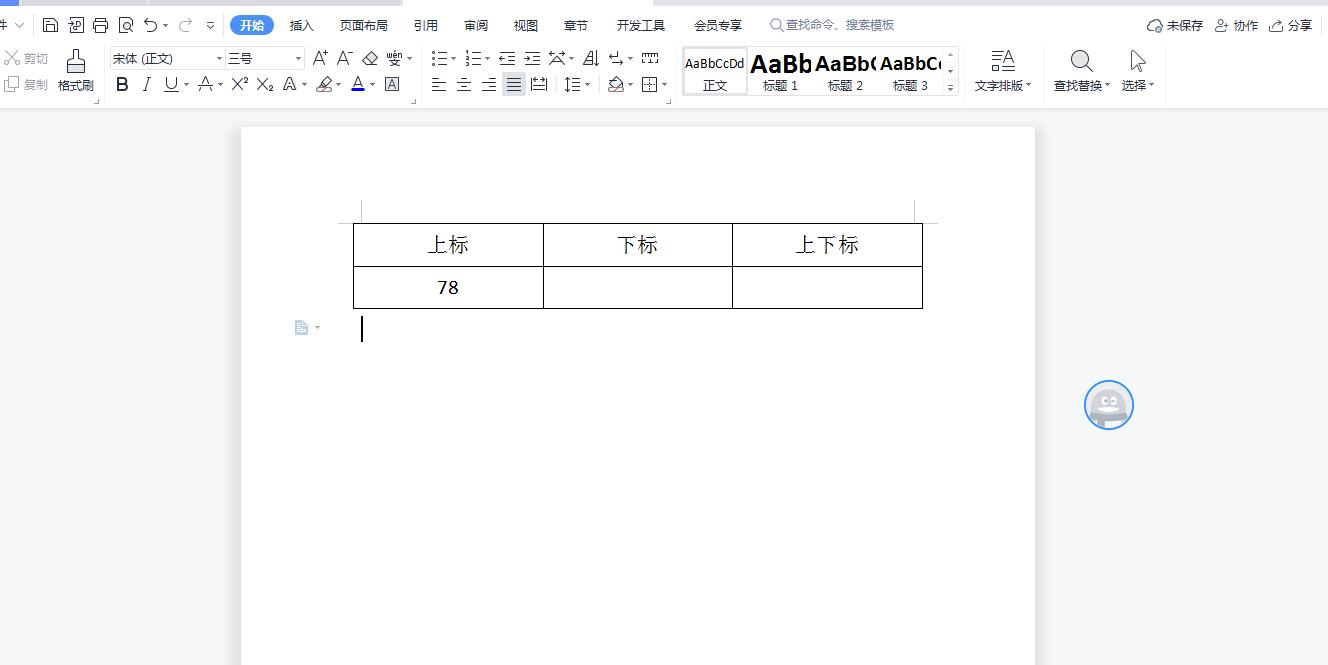Switch to the 页面布局 (Page Layout) tab

pyautogui.click(x=363, y=25)
